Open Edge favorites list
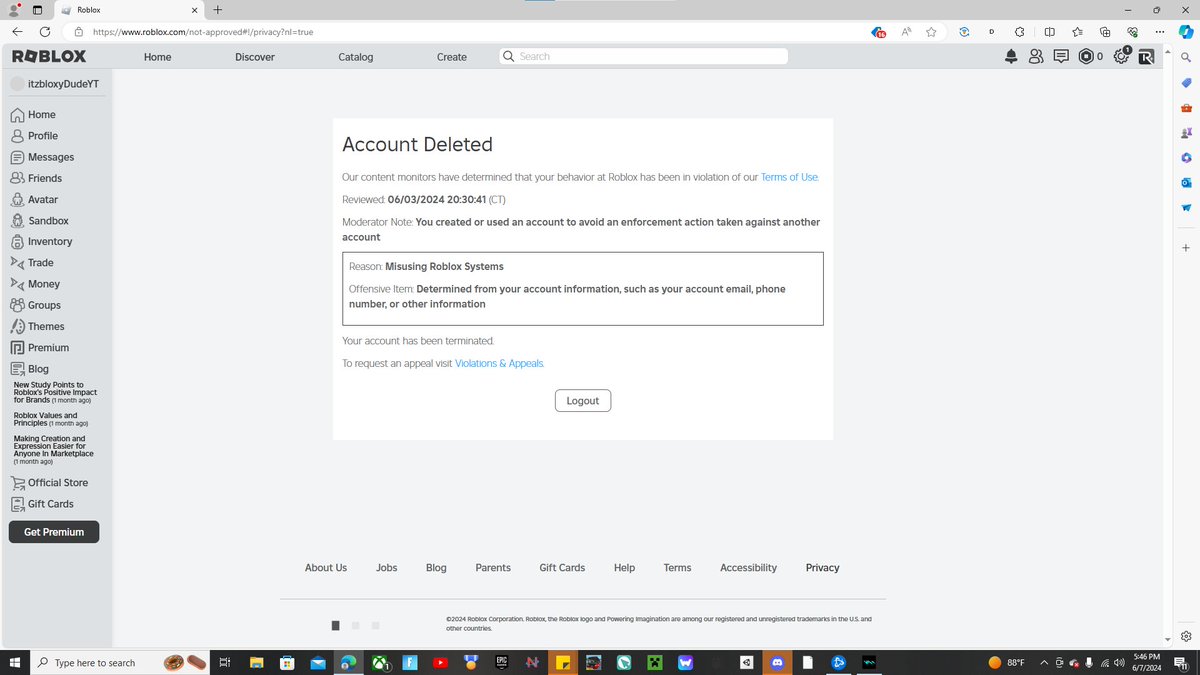The height and width of the screenshot is (675, 1200). (1077, 32)
